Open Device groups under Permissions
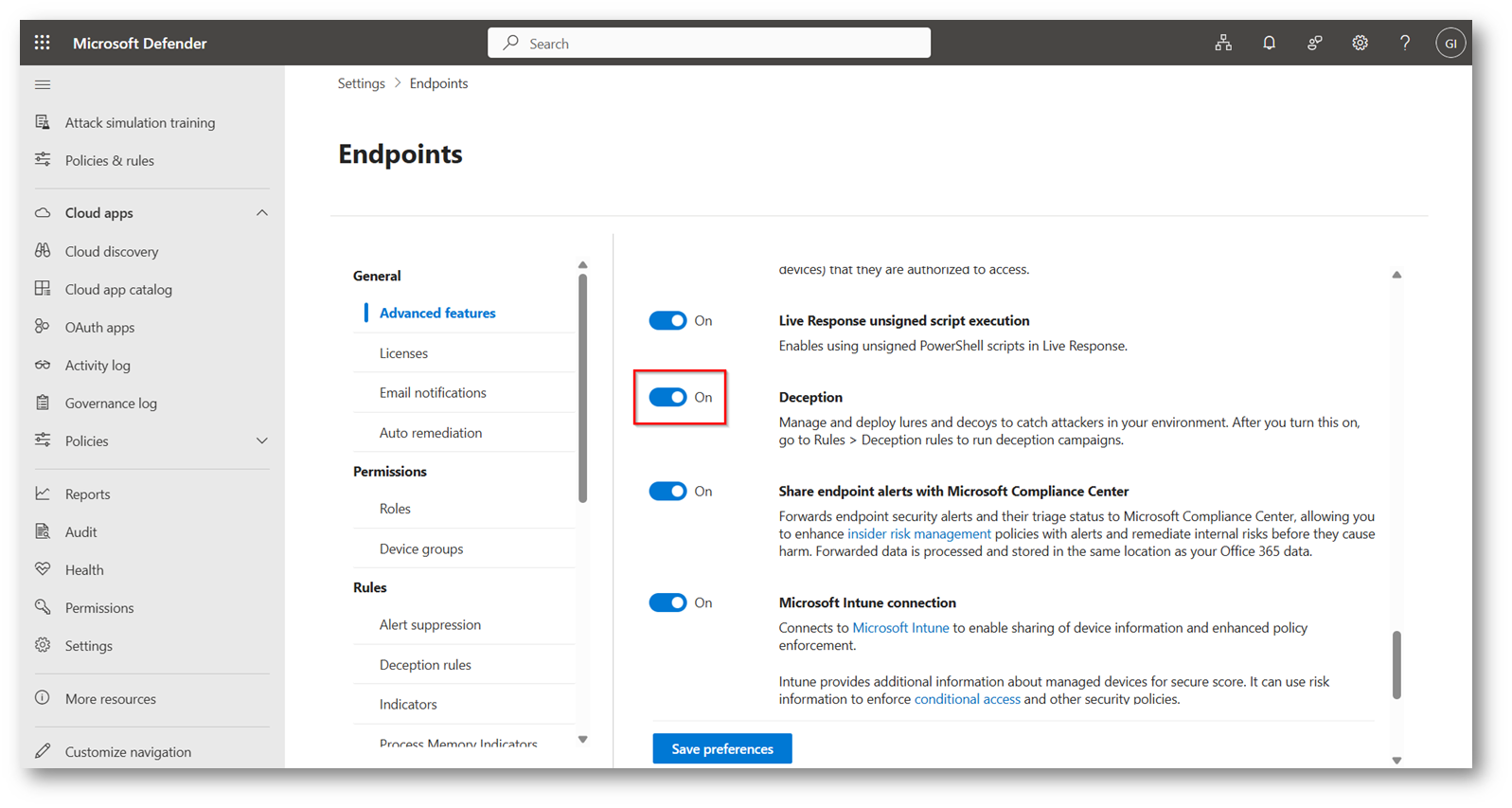Image resolution: width=1512 pixels, height=808 pixels. tap(421, 548)
